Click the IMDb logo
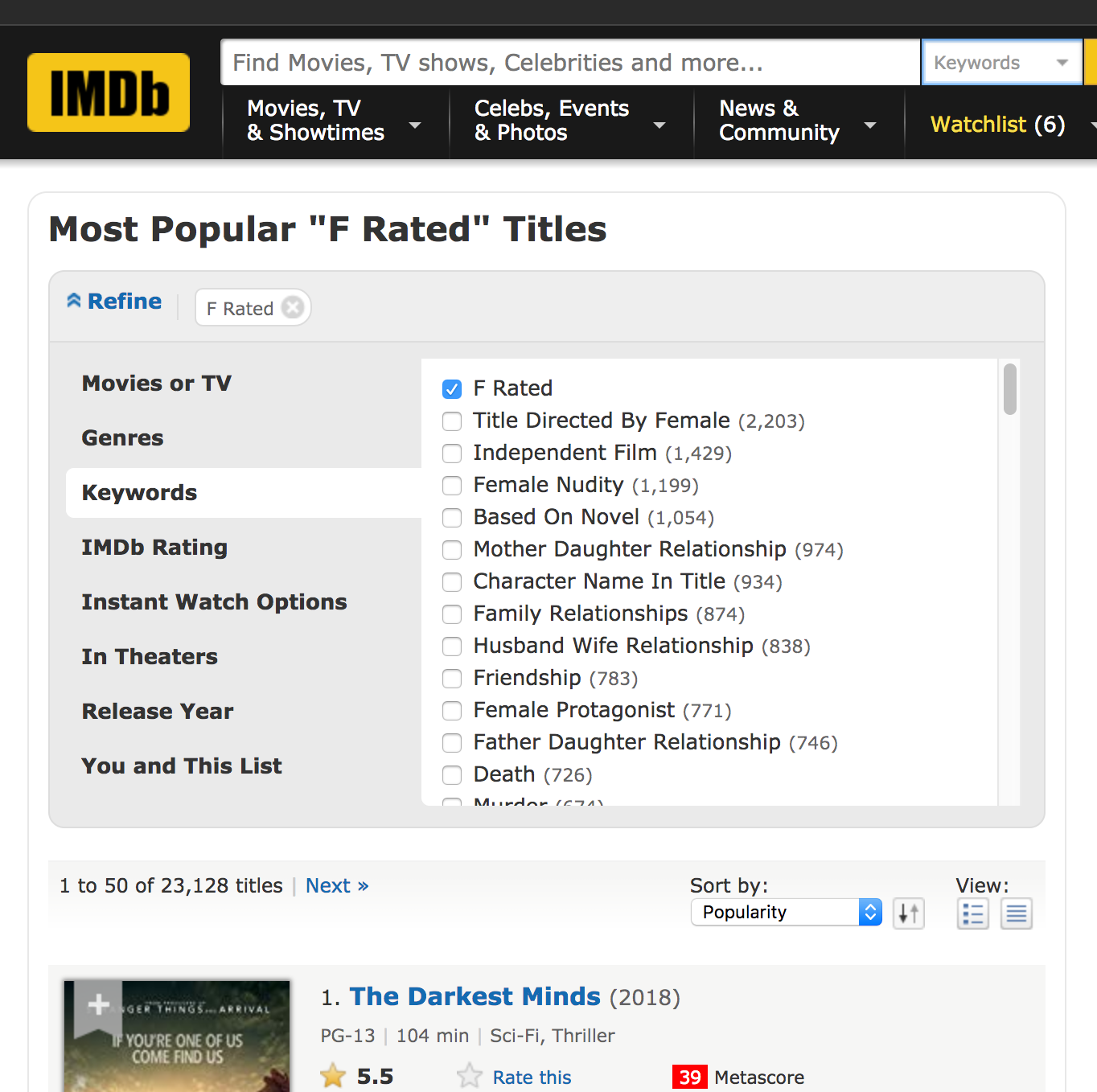The height and width of the screenshot is (1092, 1097). coord(108,92)
